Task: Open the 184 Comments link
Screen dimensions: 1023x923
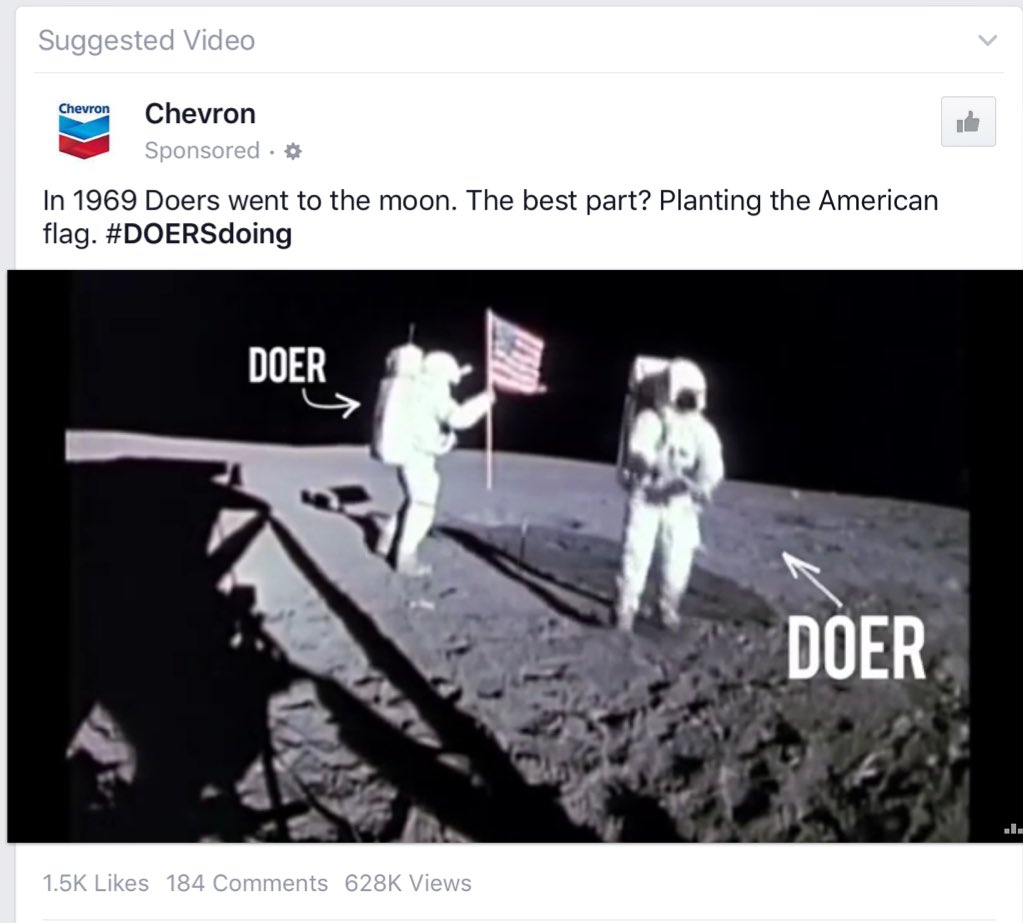Action: [247, 883]
